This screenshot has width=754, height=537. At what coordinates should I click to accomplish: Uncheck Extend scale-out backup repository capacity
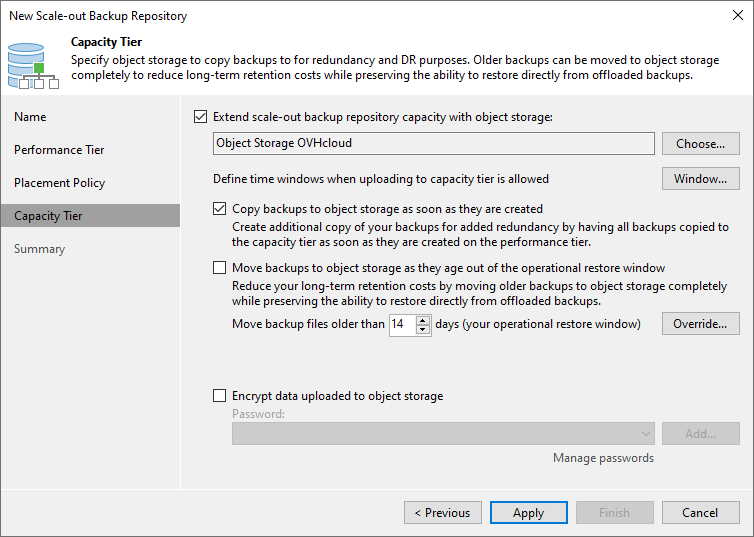tap(200, 117)
